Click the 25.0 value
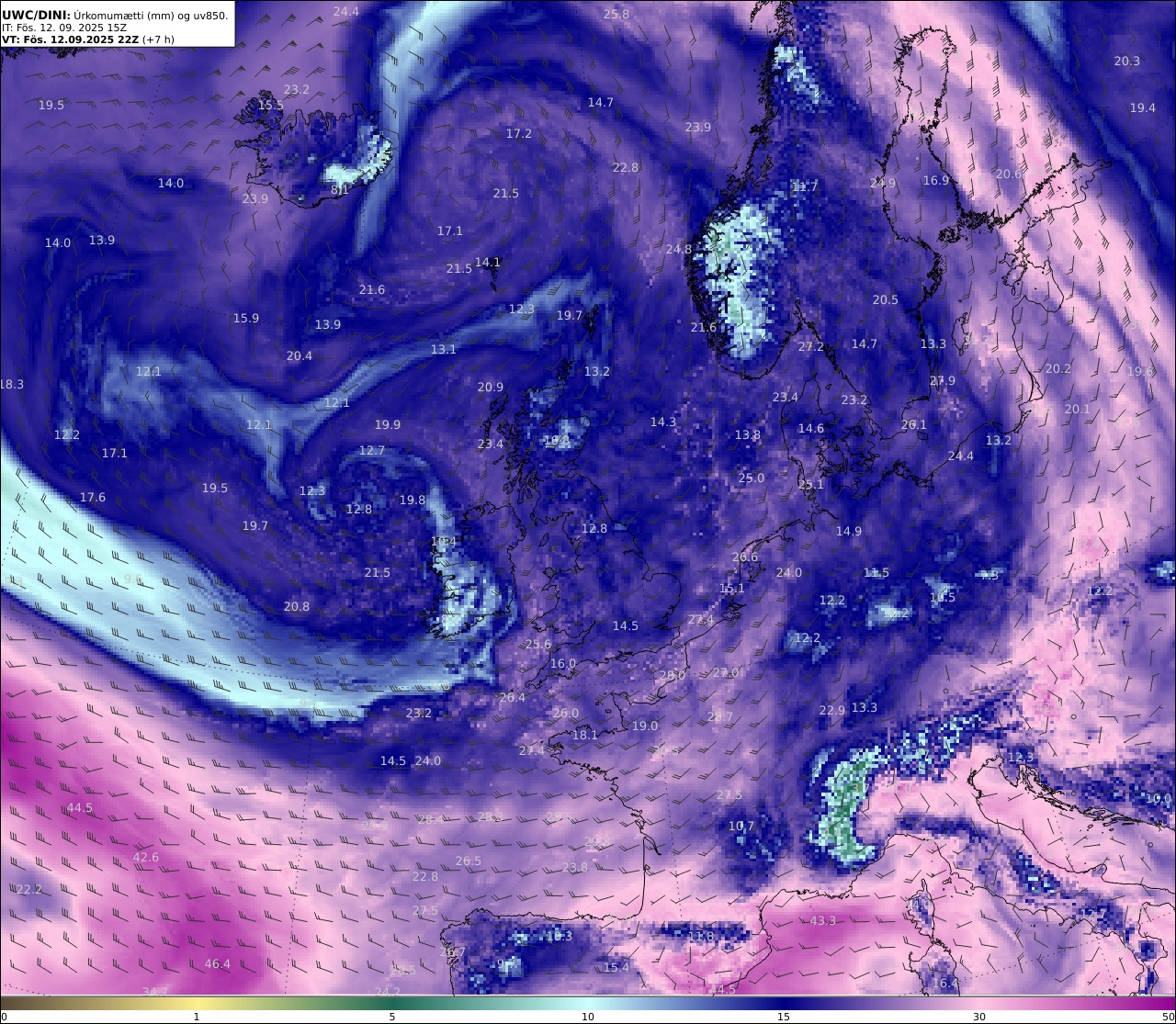 [x=752, y=478]
